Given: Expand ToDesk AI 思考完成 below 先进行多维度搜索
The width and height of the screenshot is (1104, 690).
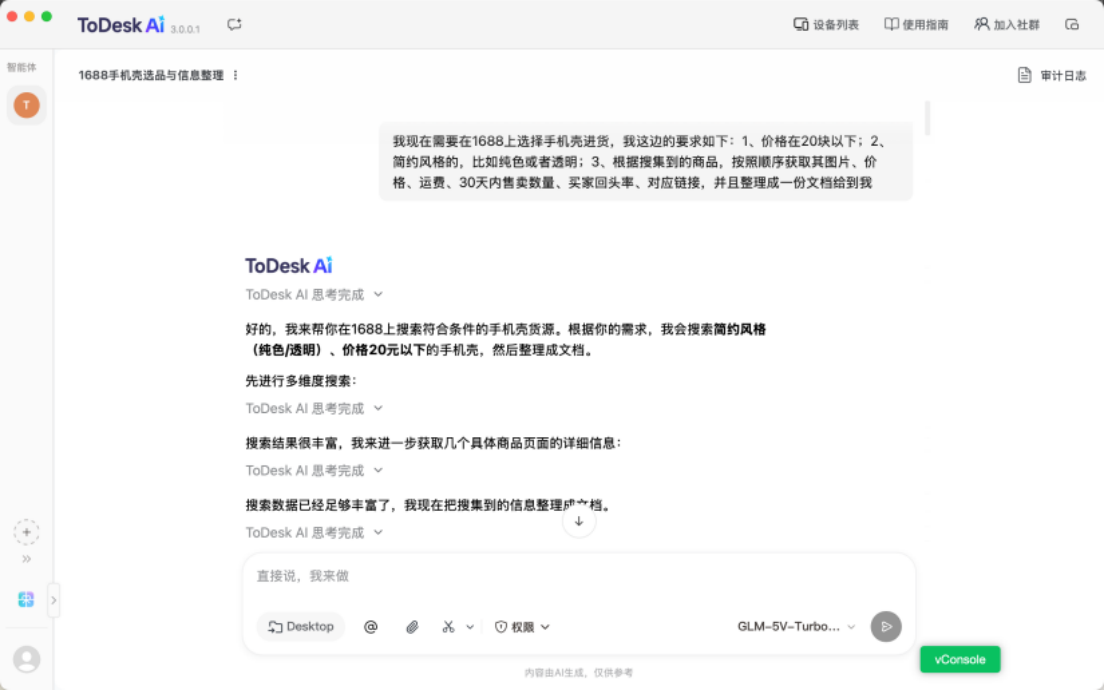Looking at the screenshot, I should 314,408.
